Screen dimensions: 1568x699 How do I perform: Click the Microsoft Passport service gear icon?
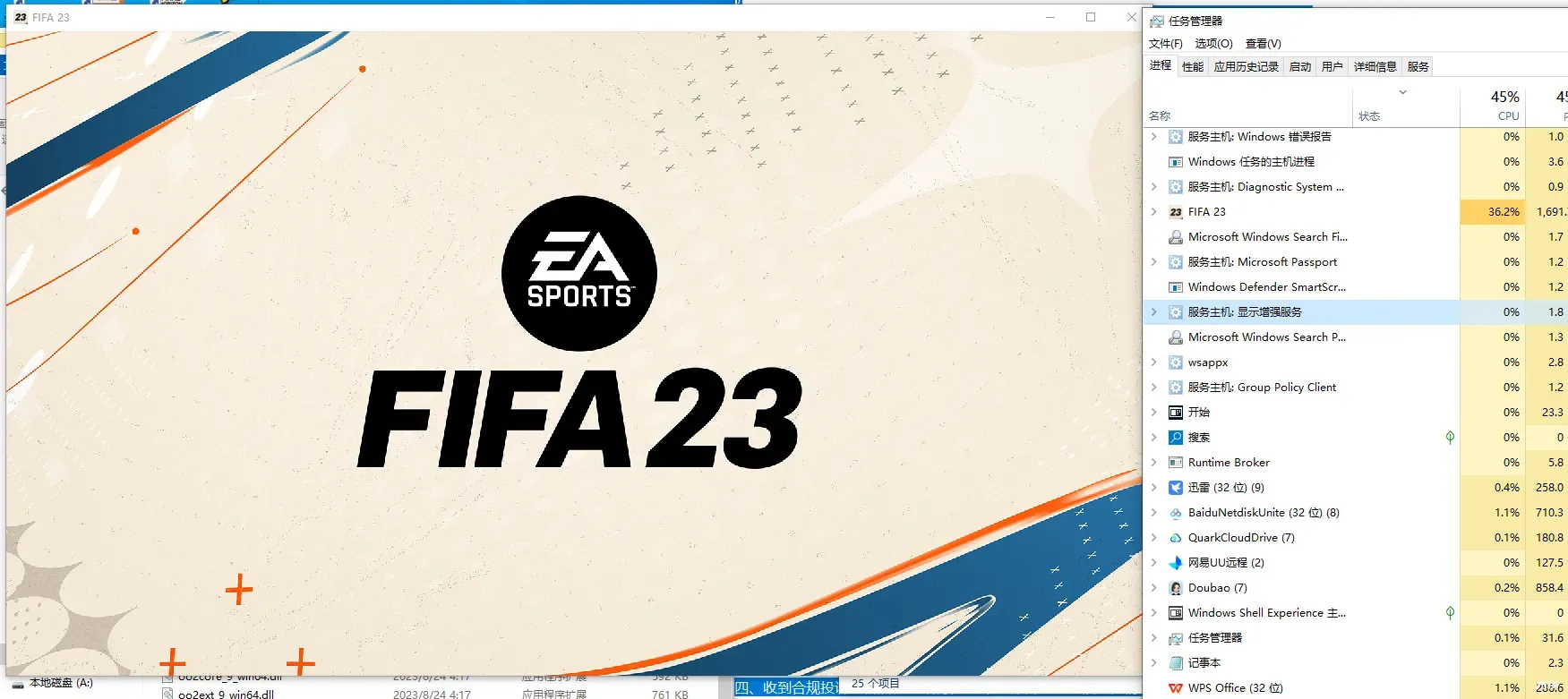tap(1176, 262)
